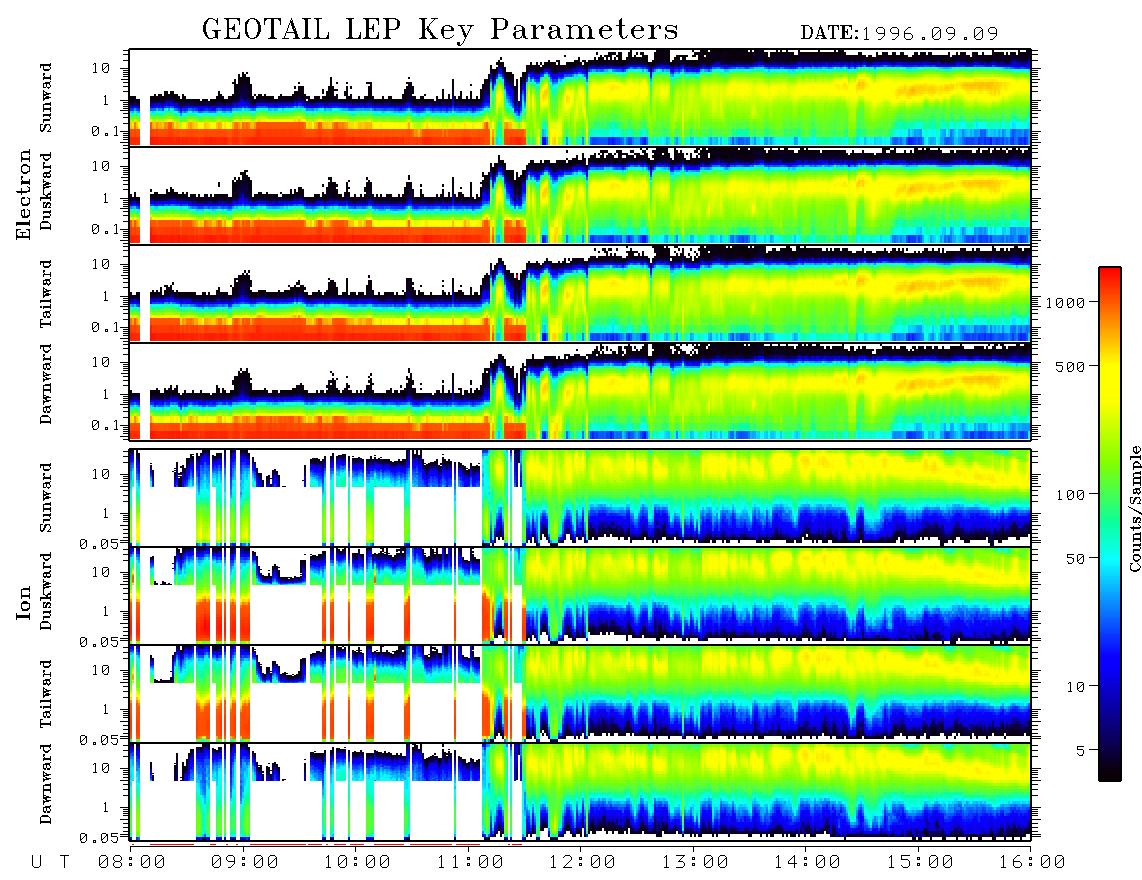Click the '13:00' time tick label
Screen dimensions: 1142x880
point(695,862)
